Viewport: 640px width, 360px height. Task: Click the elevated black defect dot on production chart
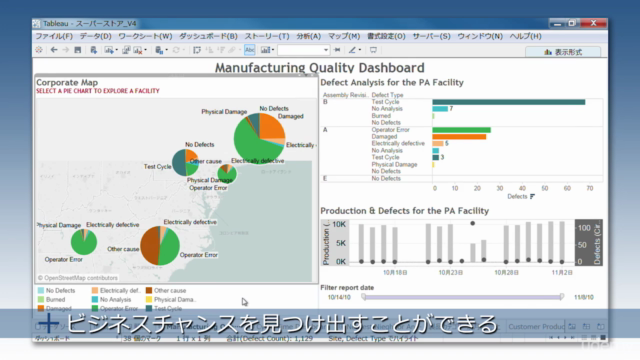[x=473, y=223]
